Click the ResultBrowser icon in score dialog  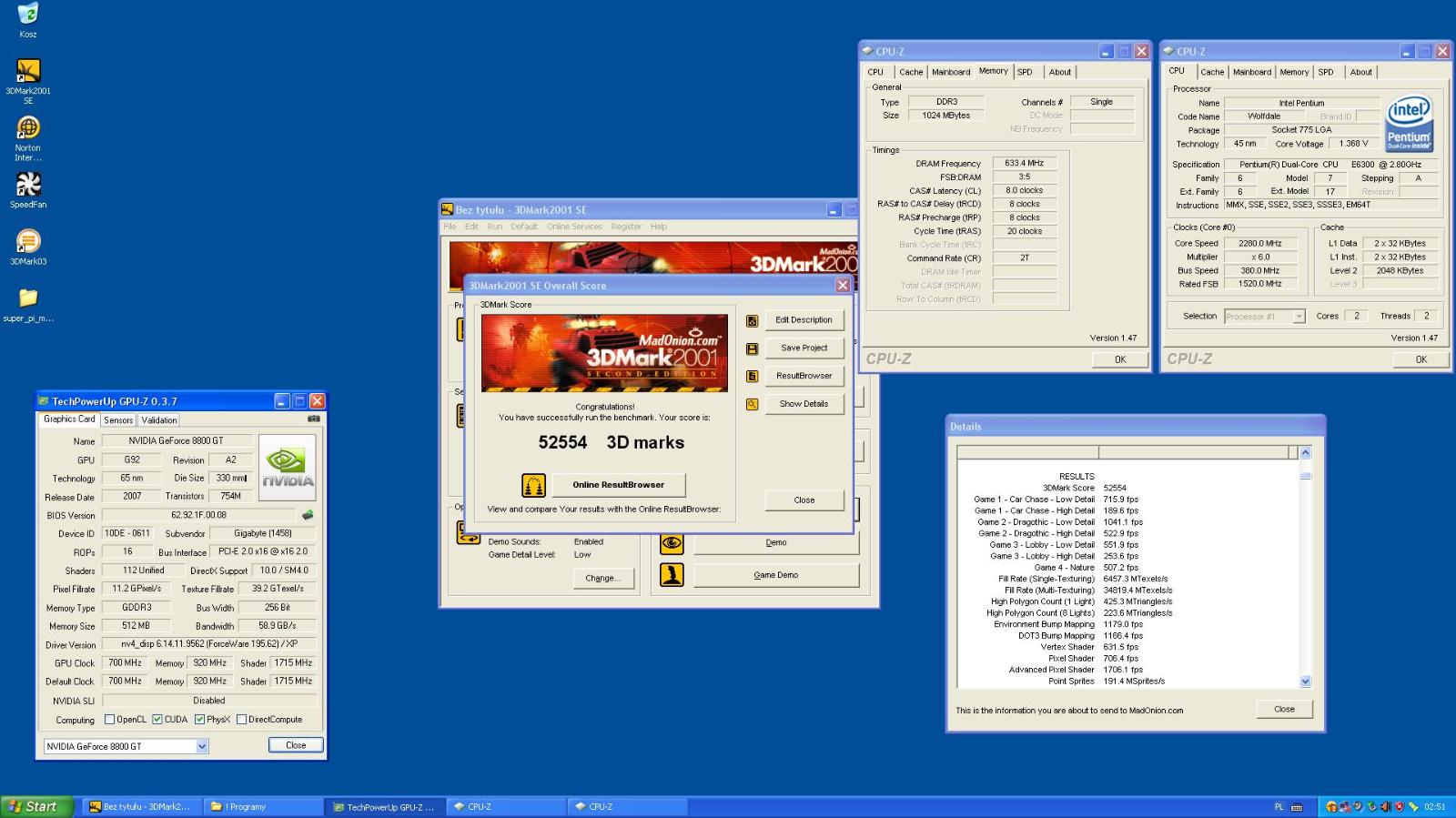click(752, 376)
